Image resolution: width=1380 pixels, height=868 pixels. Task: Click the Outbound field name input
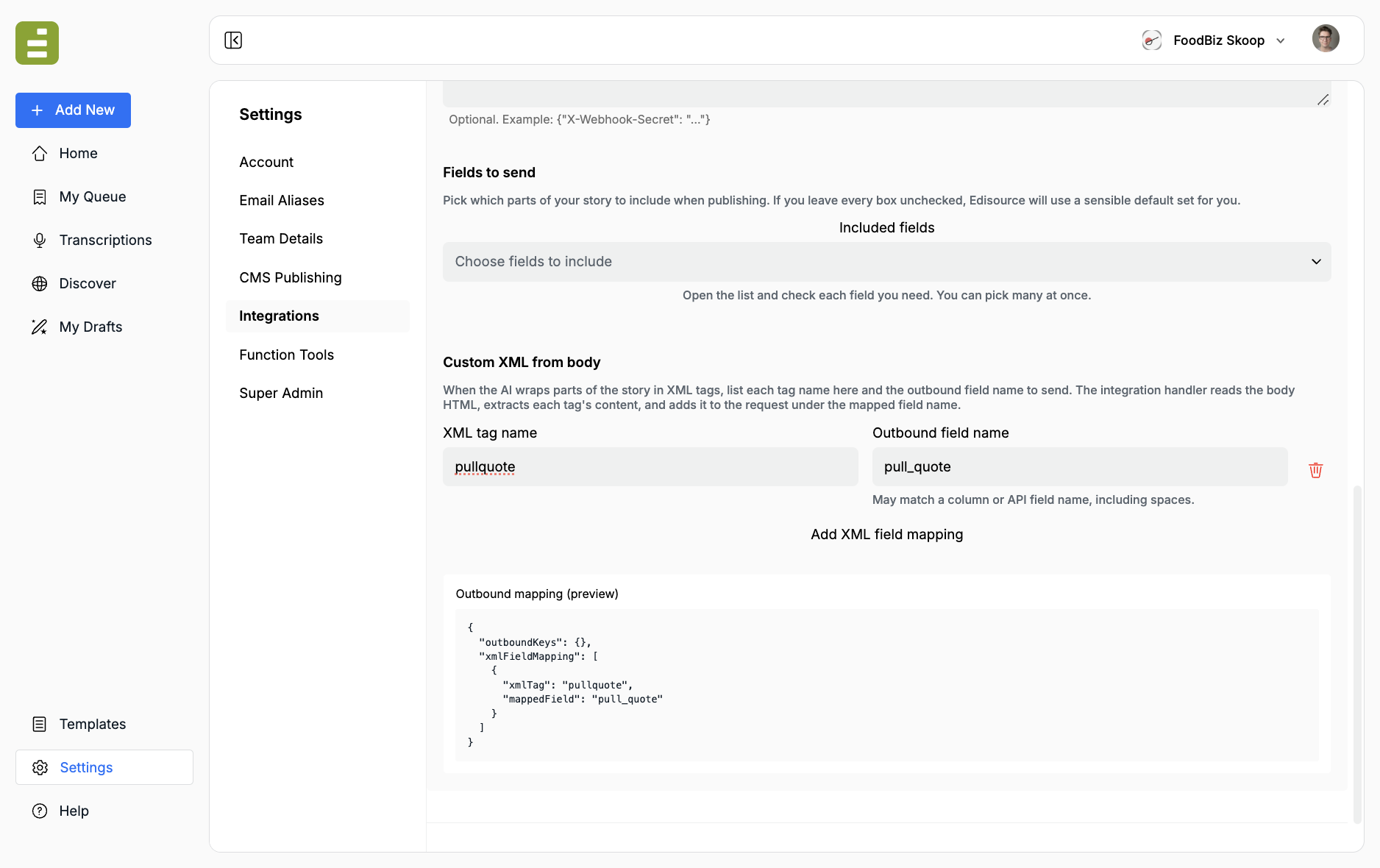tap(1080, 466)
